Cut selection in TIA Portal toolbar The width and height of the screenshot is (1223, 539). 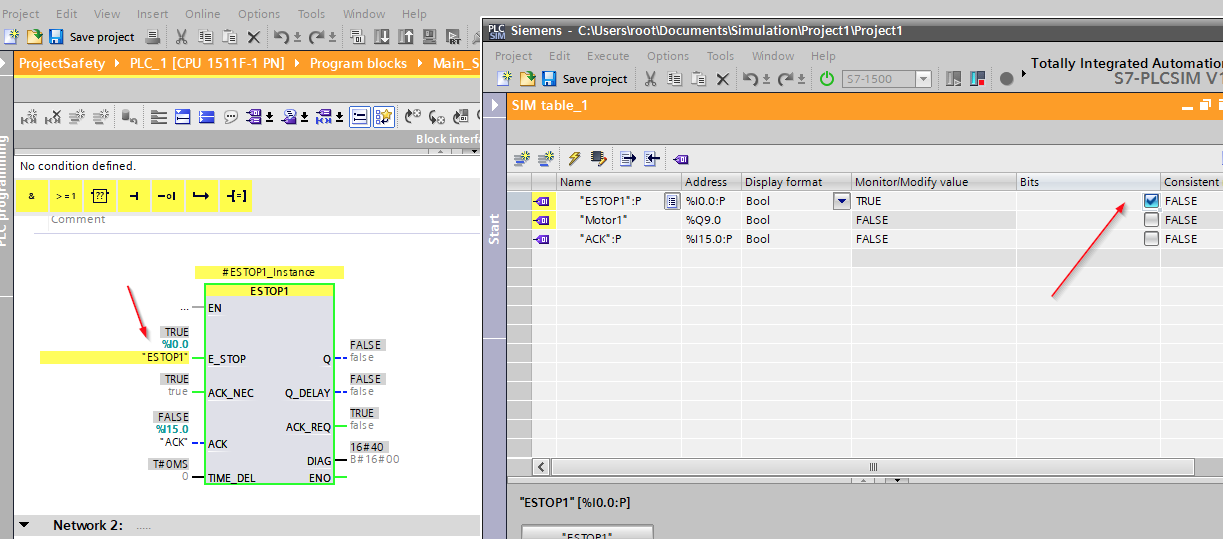(181, 37)
